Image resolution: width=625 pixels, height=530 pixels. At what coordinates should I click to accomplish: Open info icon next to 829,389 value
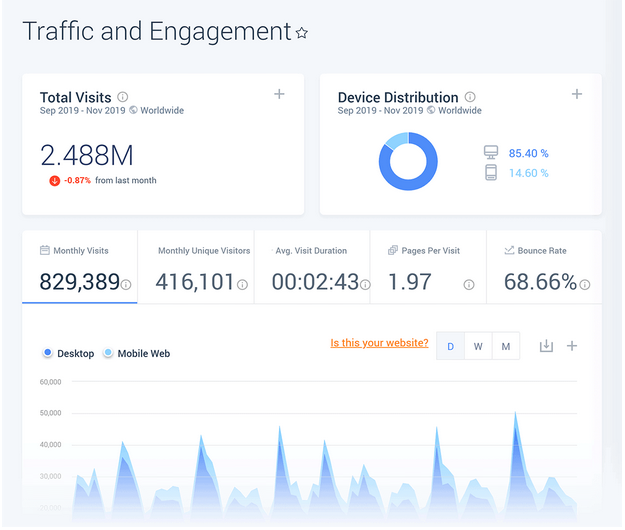click(126, 285)
